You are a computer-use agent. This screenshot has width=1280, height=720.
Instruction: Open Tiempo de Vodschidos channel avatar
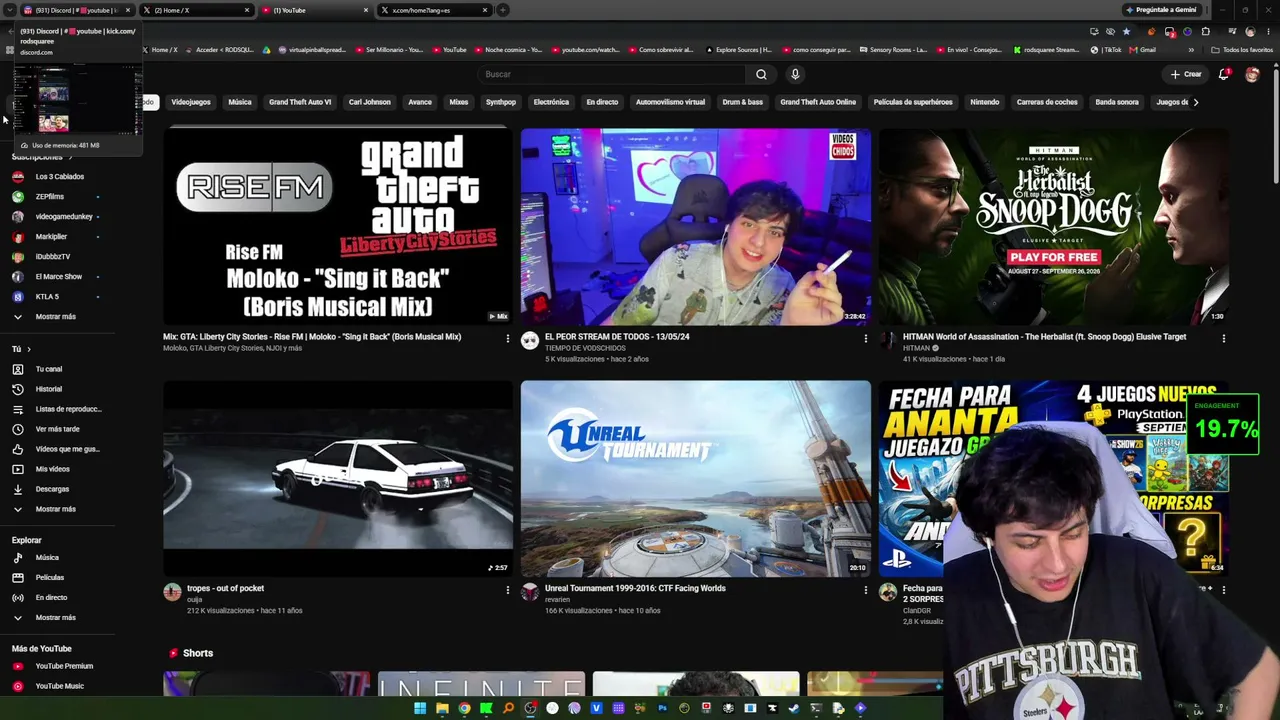(530, 341)
